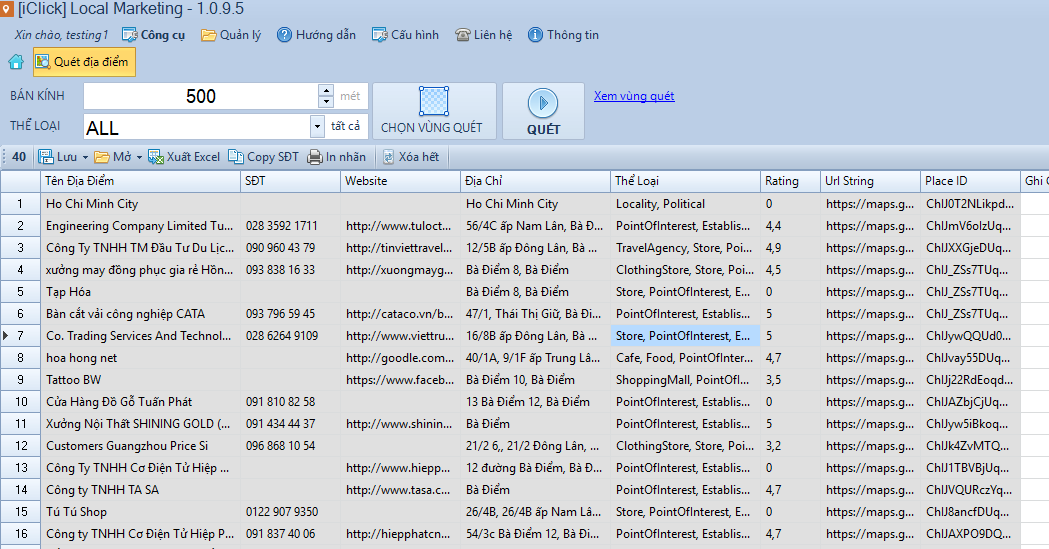Click phone number 090 960 43 79

coord(290,248)
